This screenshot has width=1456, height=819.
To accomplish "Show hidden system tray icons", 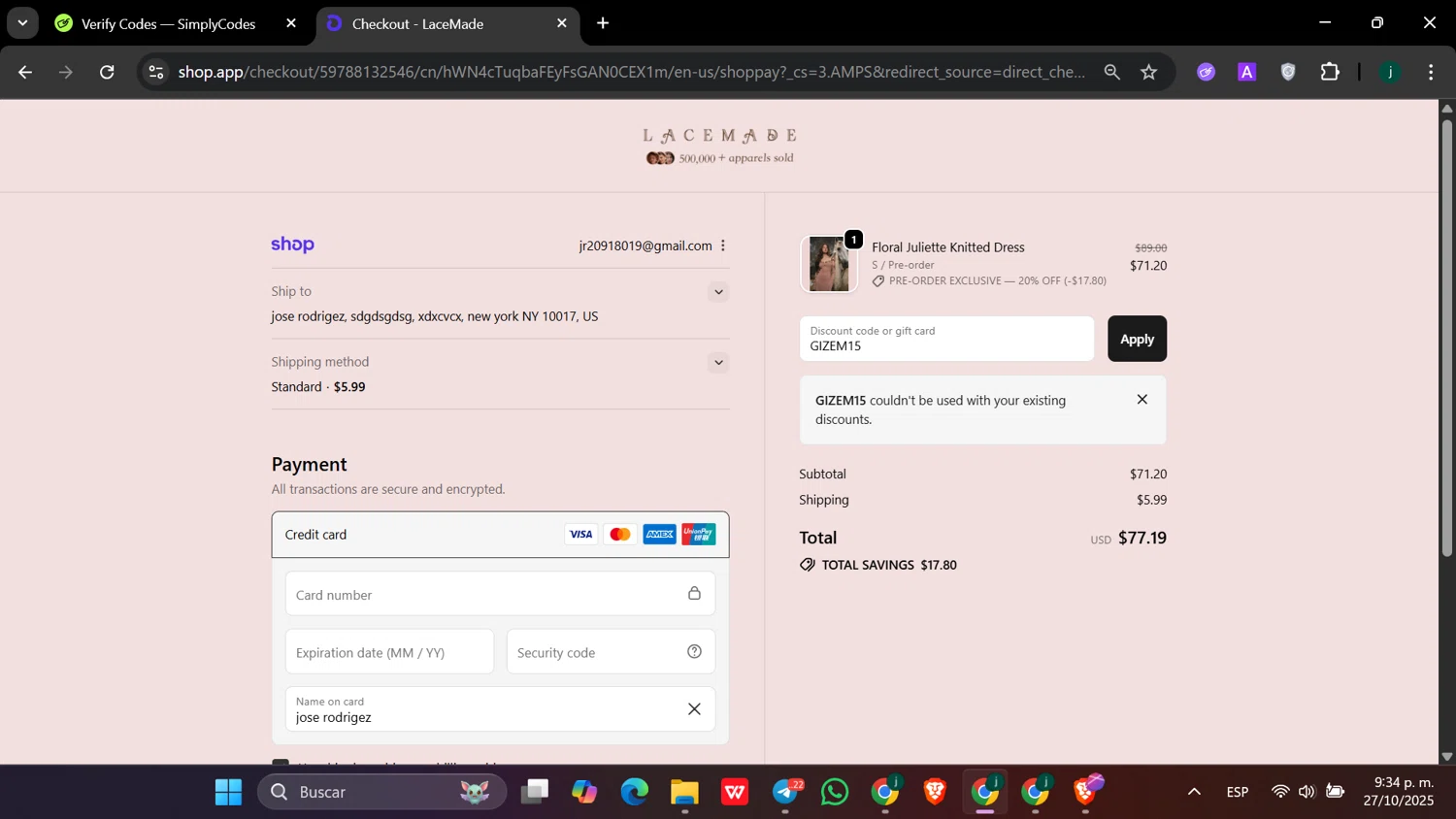I will tap(1194, 792).
